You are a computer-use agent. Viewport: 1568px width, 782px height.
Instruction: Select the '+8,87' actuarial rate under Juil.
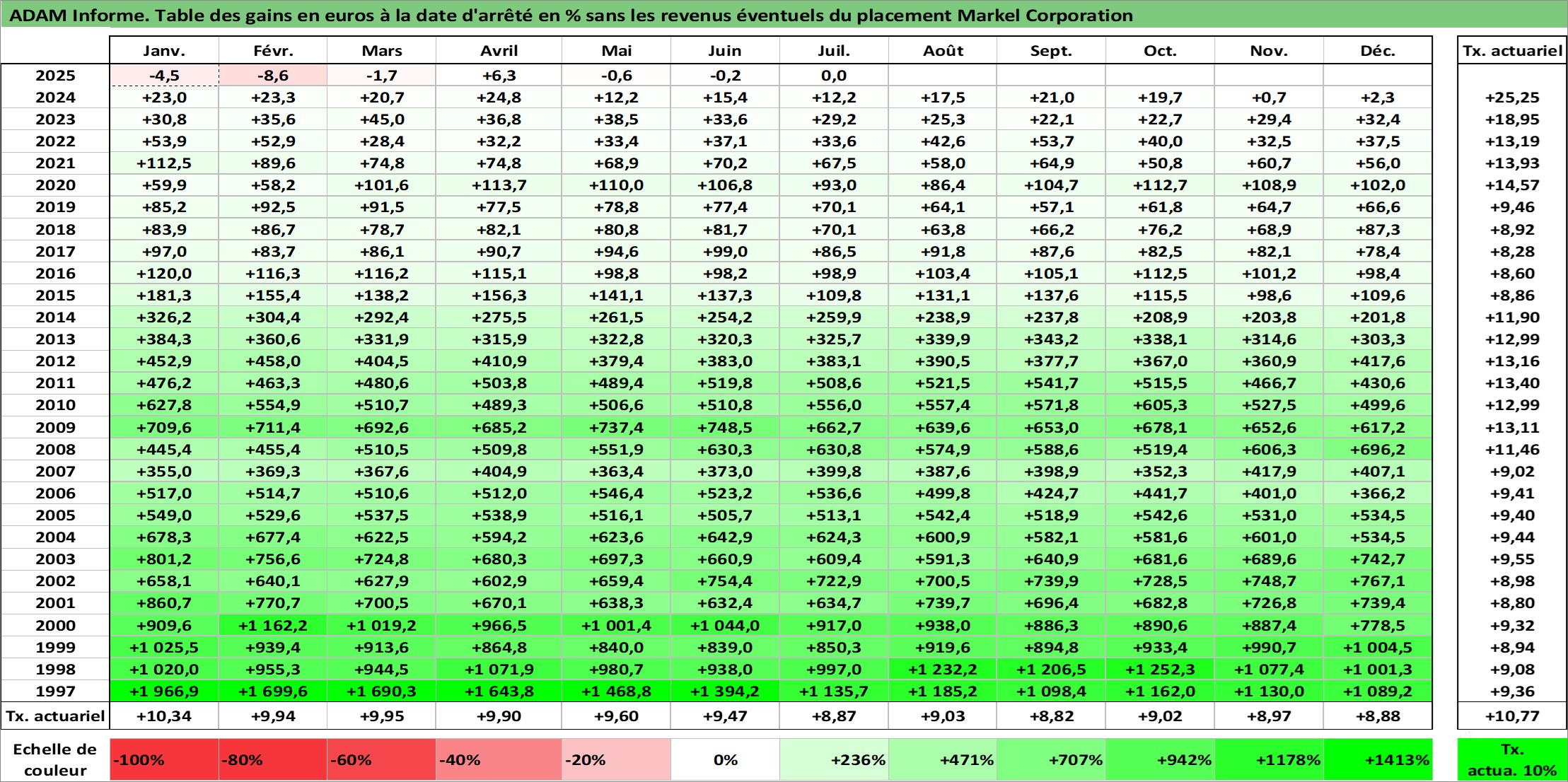(834, 716)
